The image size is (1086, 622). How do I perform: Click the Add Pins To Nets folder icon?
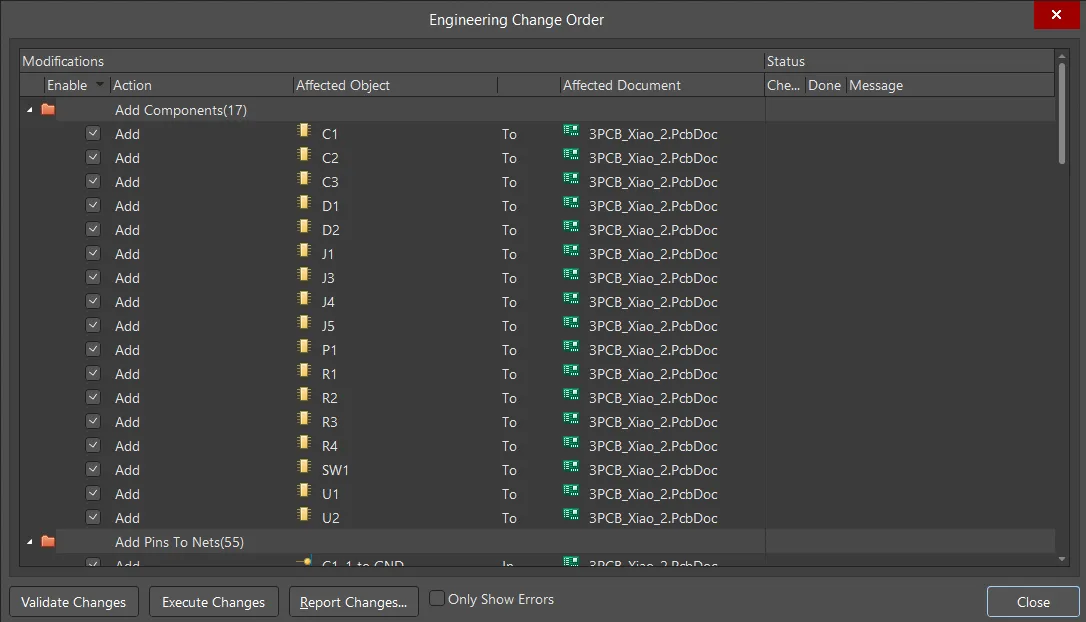click(x=48, y=542)
